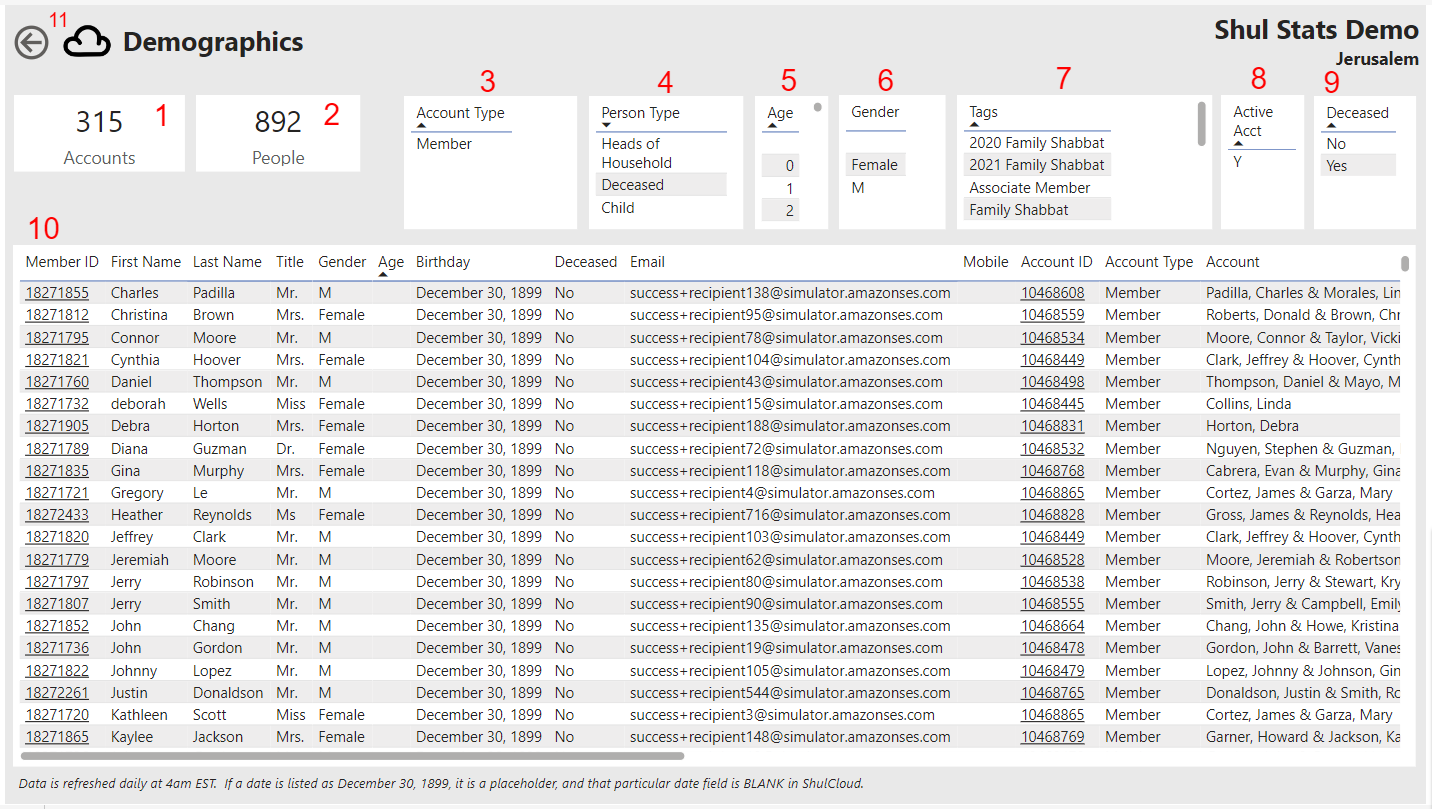The height and width of the screenshot is (809, 1432).
Task: Click the sort arrow on Age column header
Action: point(383,272)
